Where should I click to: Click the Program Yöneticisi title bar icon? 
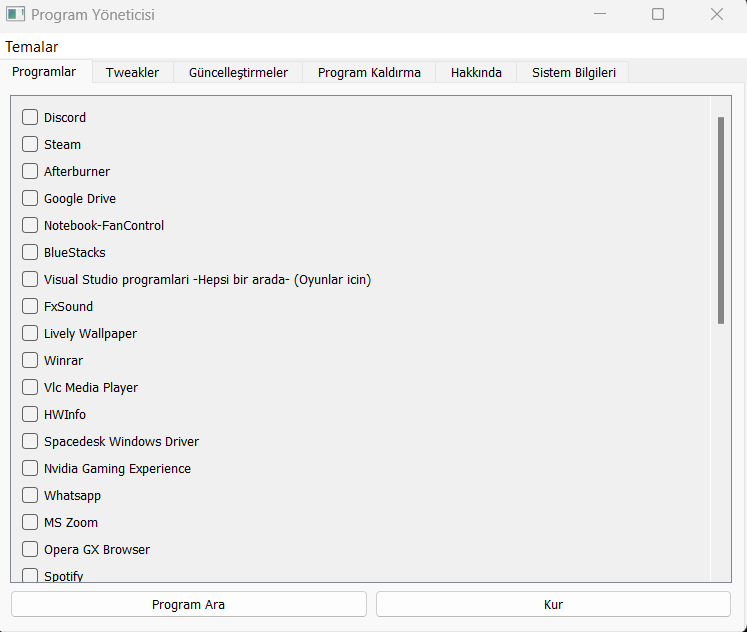[15, 14]
